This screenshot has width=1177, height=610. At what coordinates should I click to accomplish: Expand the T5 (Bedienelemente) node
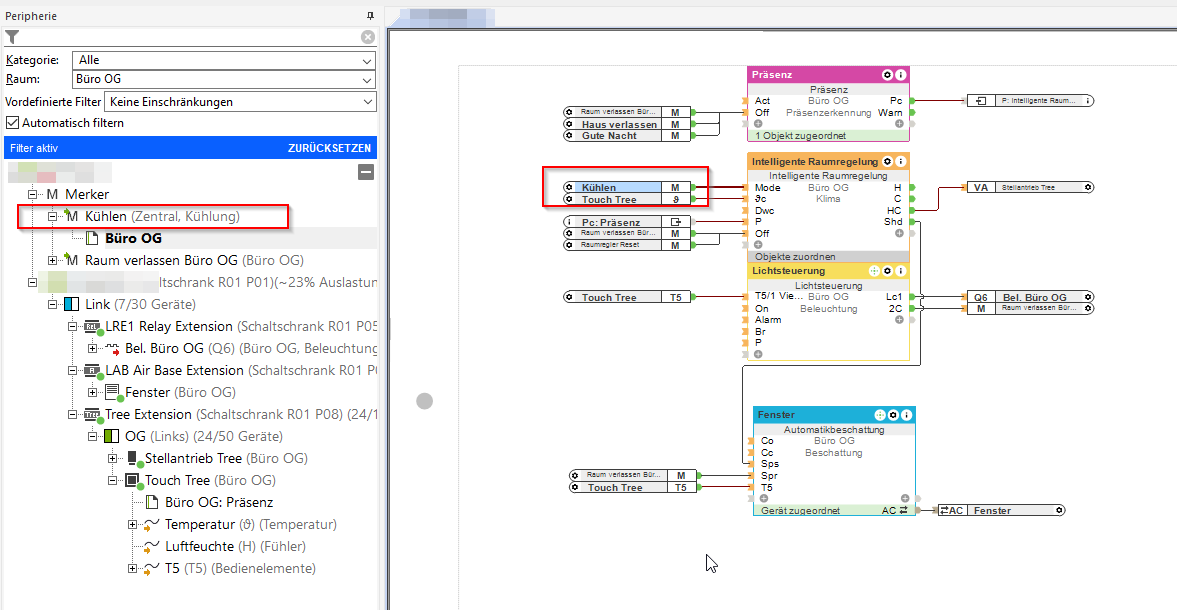click(132, 568)
